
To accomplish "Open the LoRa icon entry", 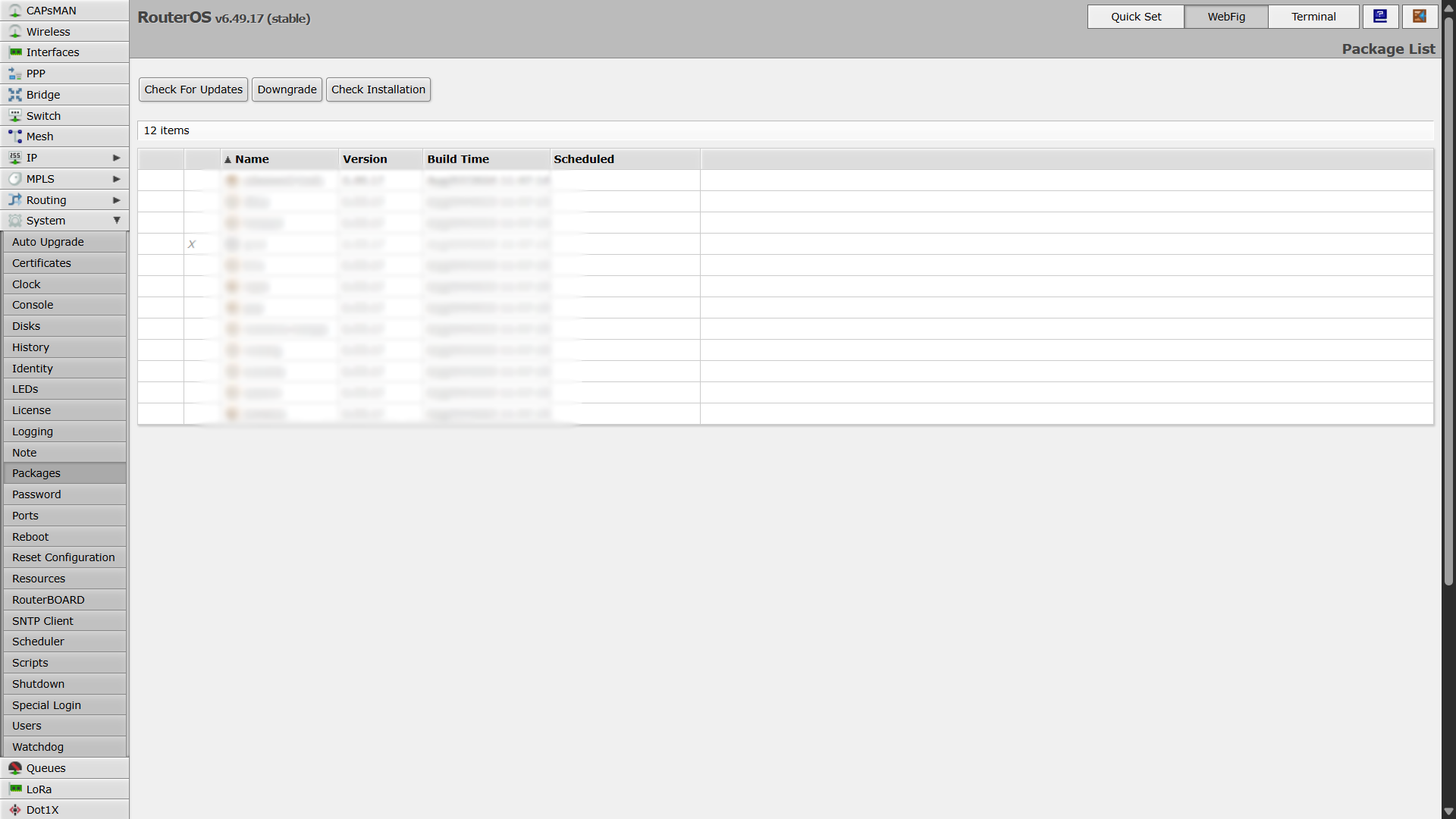I will [x=14, y=789].
